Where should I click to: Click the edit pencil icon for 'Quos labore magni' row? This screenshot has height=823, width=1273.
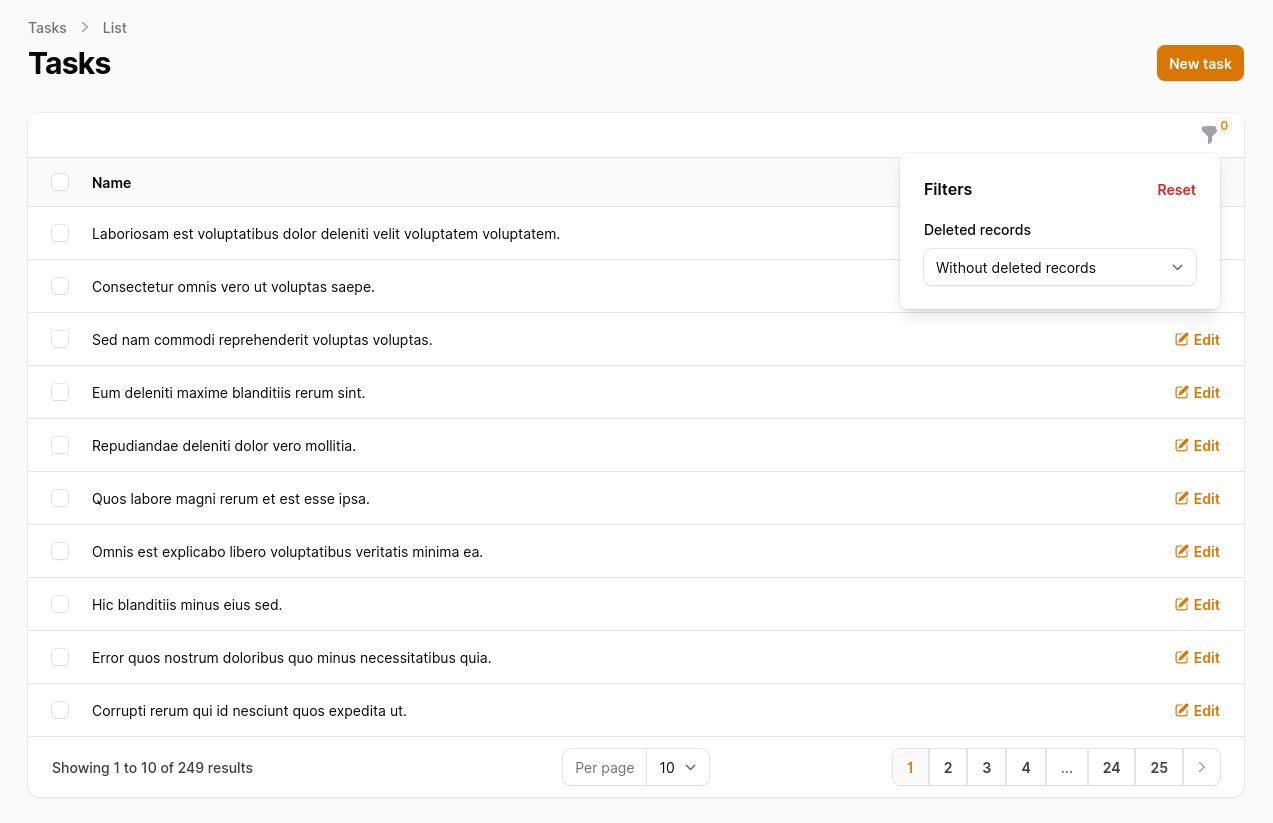pos(1181,499)
